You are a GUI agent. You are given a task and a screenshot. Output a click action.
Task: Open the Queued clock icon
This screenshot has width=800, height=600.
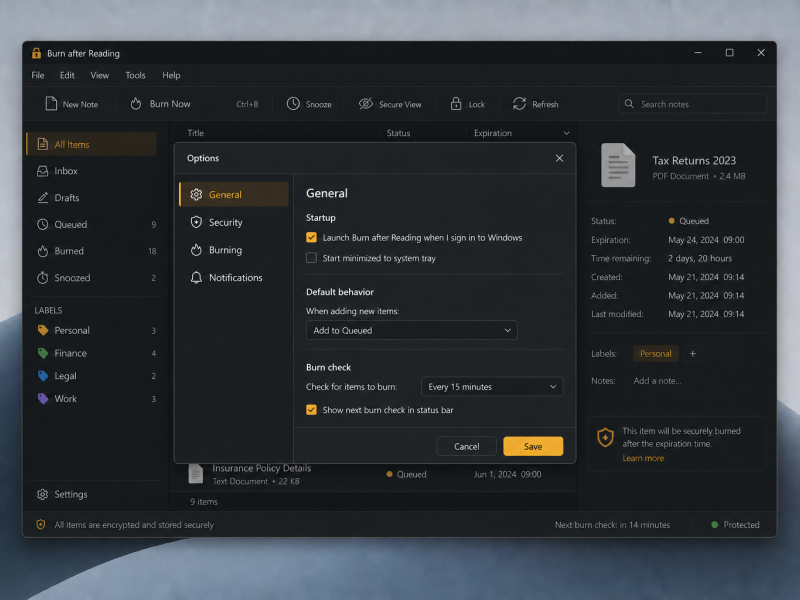43,224
